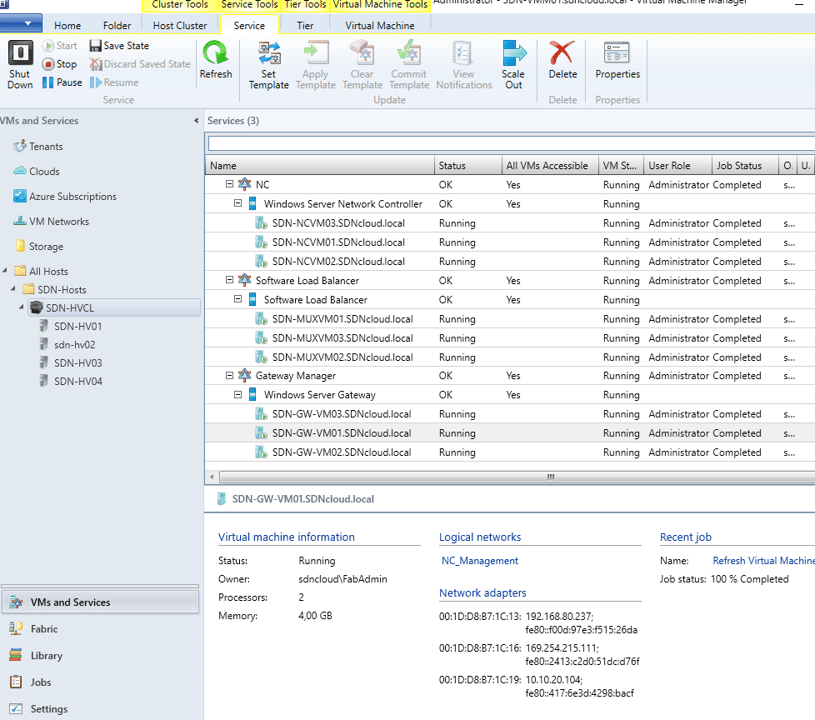This screenshot has width=815, height=720.
Task: Click the Scale Out icon
Action: (x=513, y=54)
